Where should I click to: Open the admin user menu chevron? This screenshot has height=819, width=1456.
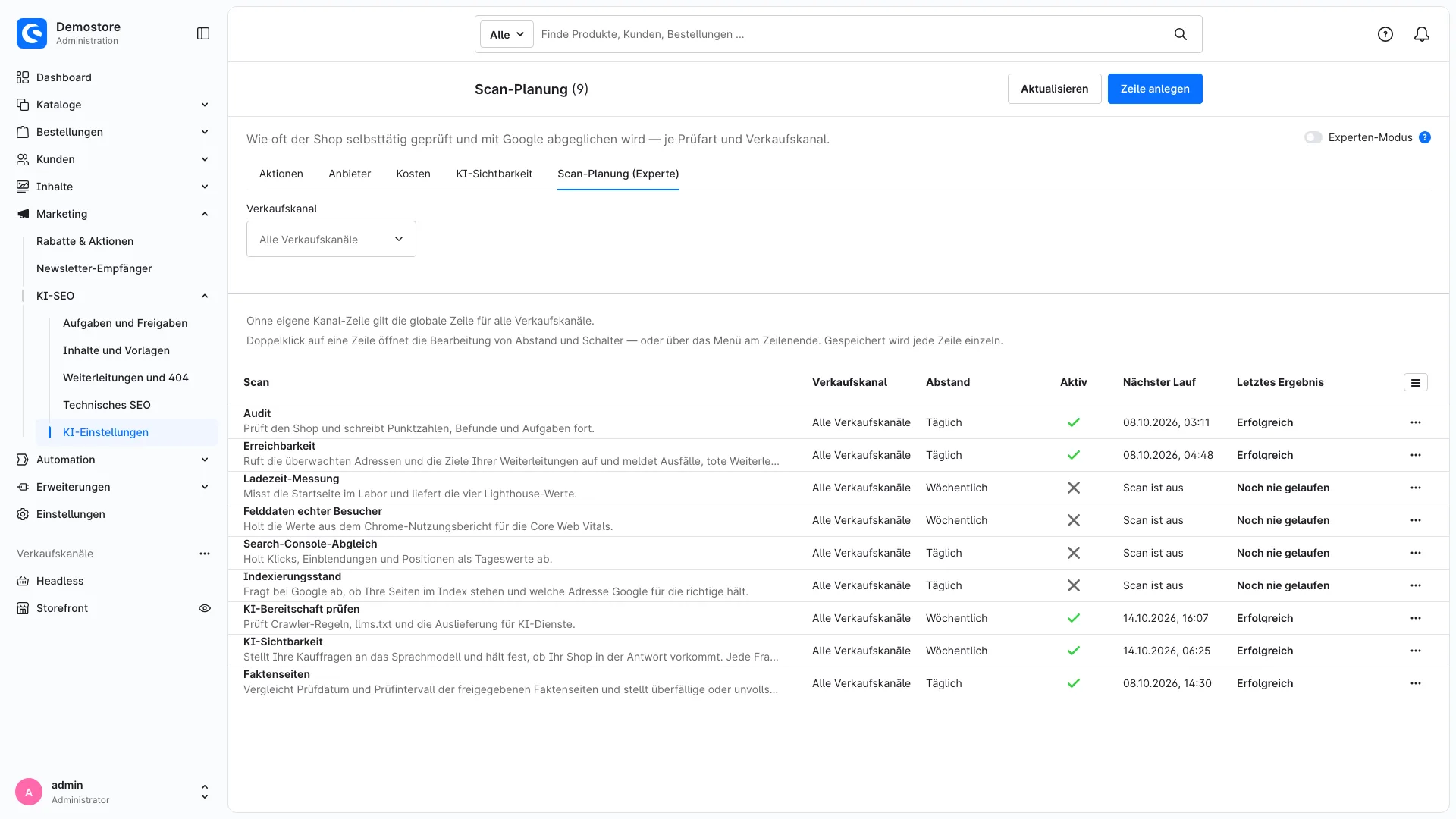(205, 792)
